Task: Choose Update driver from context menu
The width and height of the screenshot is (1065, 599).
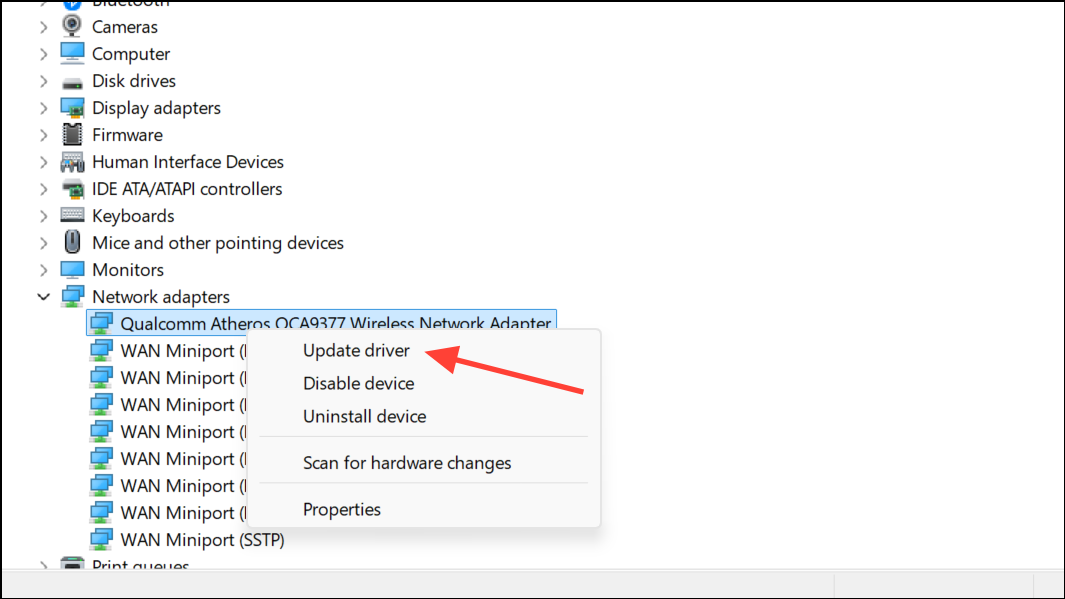Action: coord(356,350)
